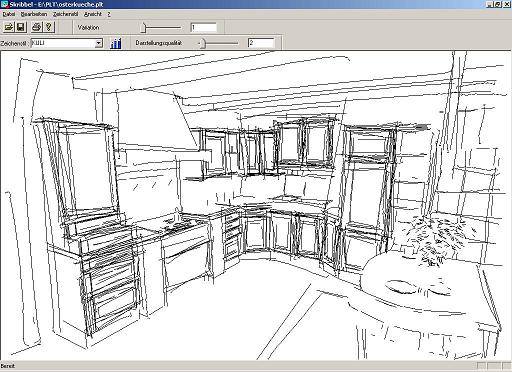Viewport: 512px width, 372px height.
Task: Click the printer icon in the toolbar
Action: pyautogui.click(x=37, y=27)
